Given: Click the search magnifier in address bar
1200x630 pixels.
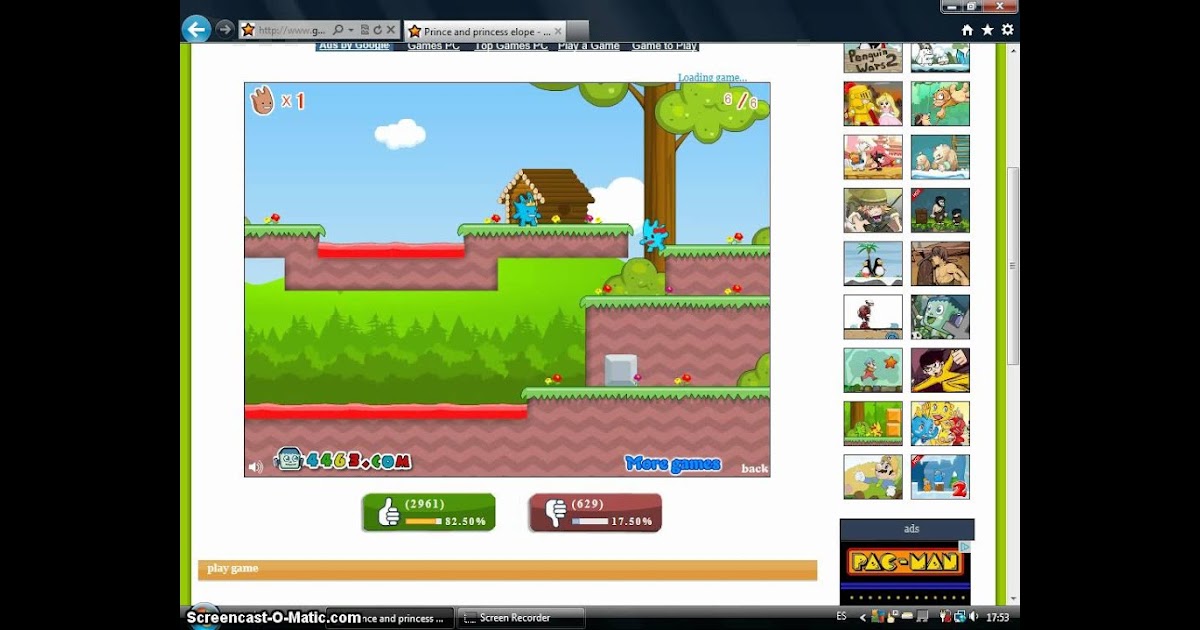Looking at the screenshot, I should [339, 31].
